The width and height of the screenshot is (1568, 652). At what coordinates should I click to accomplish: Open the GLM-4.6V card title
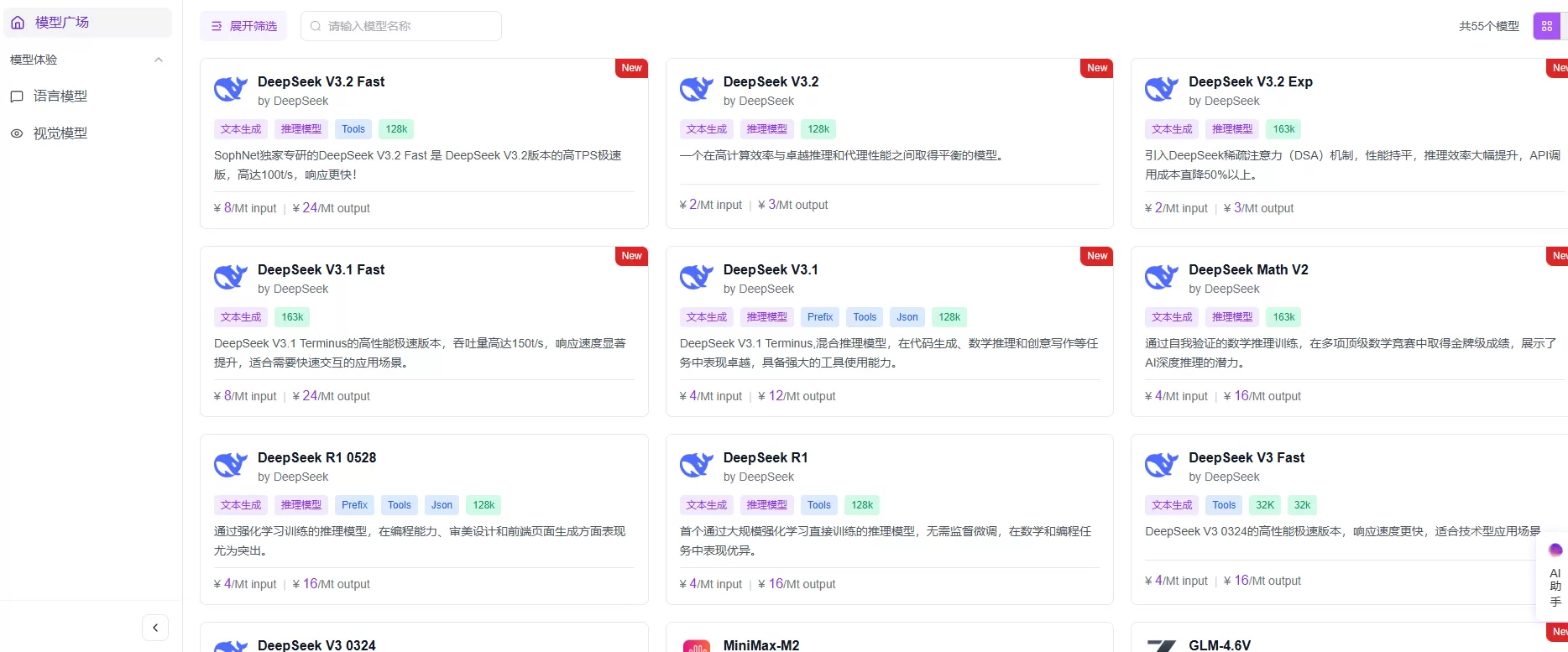(1220, 644)
